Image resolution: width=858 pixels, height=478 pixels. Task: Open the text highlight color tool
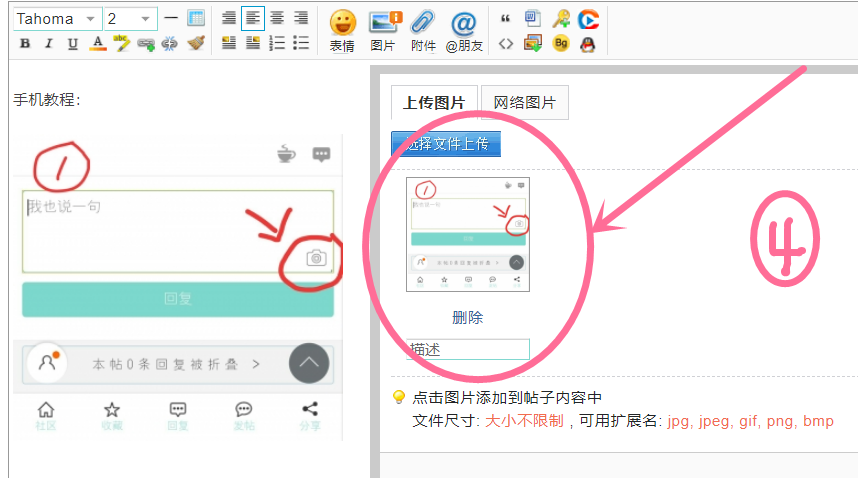121,43
